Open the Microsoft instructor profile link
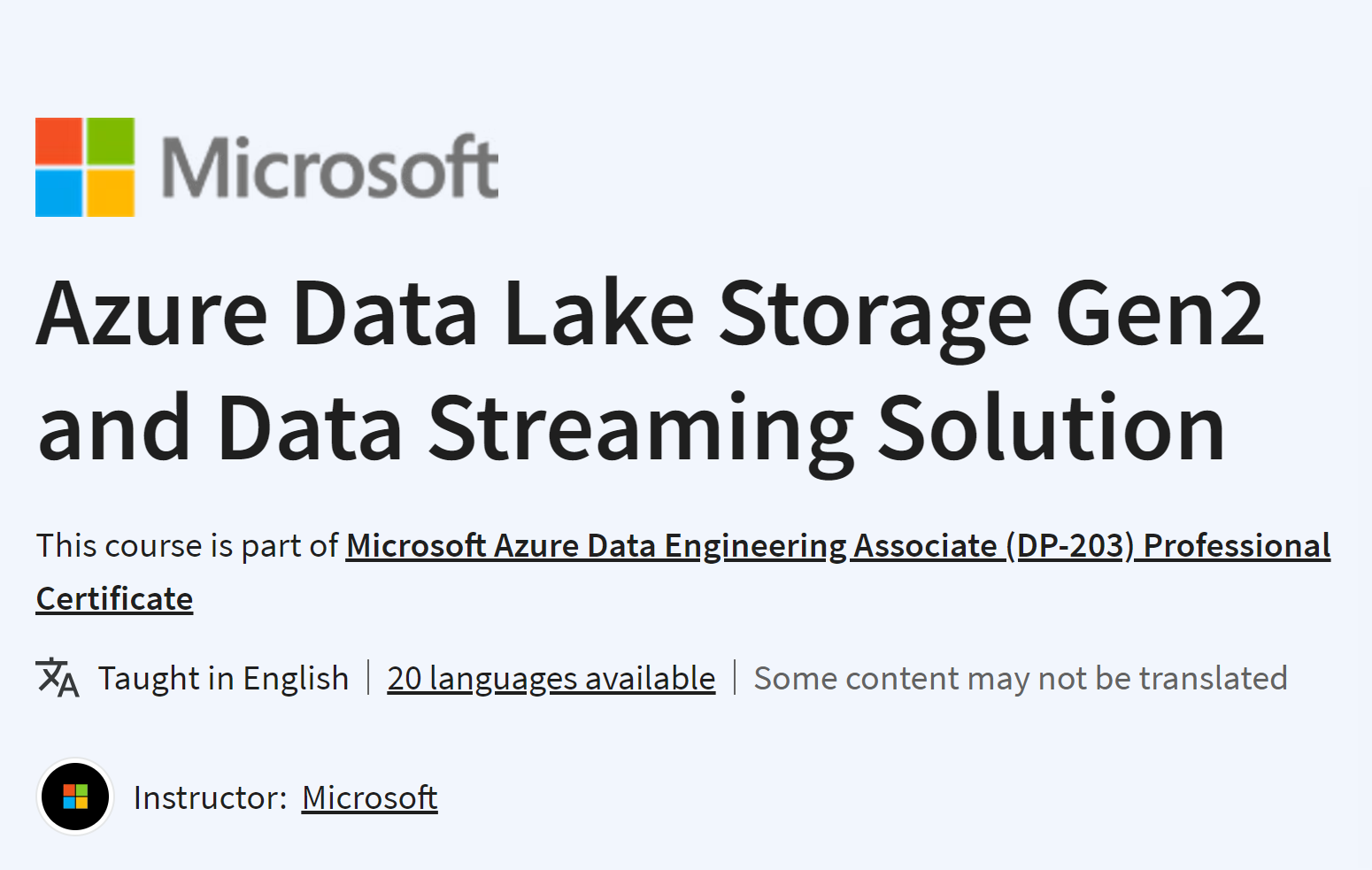 369,797
